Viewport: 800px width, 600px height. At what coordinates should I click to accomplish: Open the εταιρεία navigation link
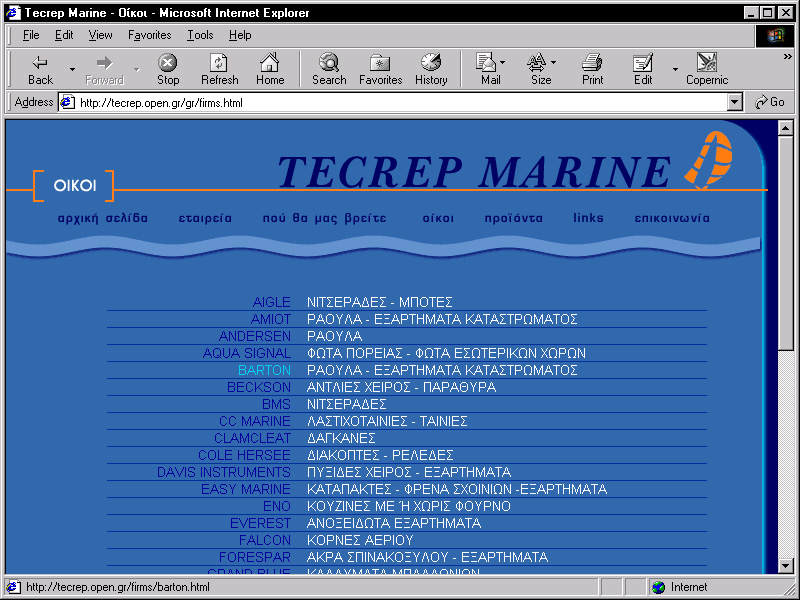[205, 218]
